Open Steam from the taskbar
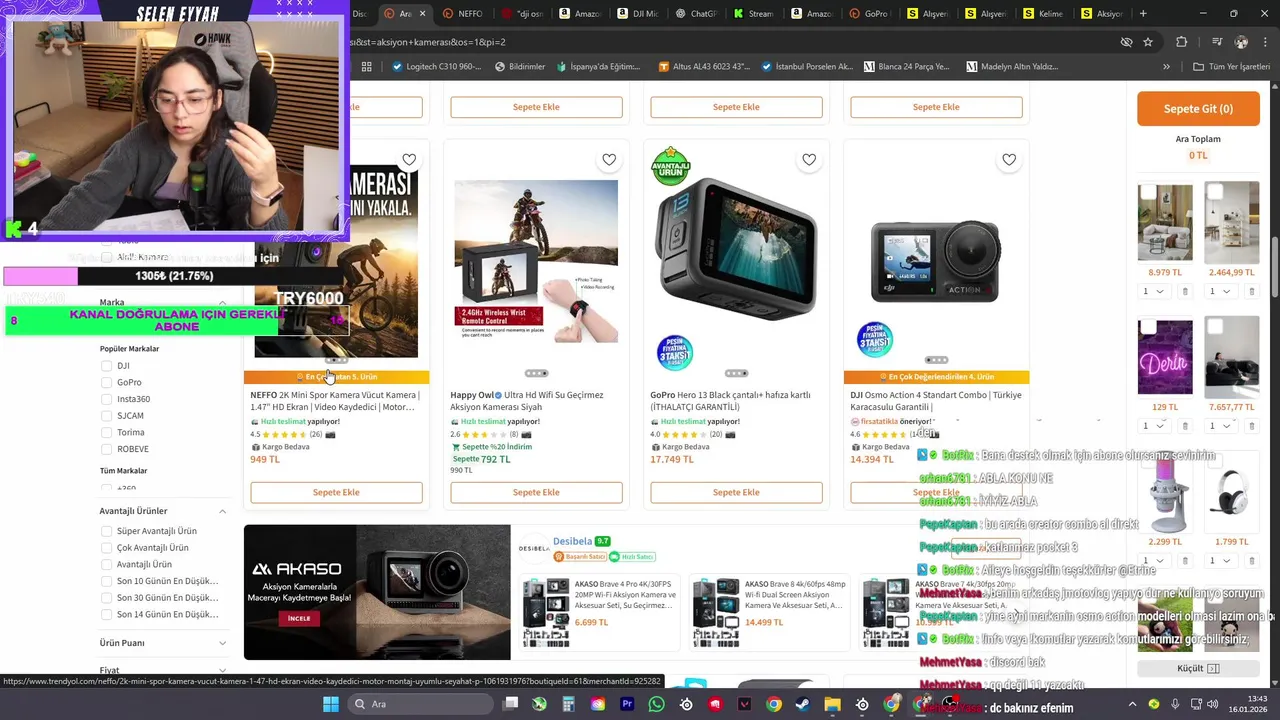The width and height of the screenshot is (1280, 720). click(x=803, y=704)
